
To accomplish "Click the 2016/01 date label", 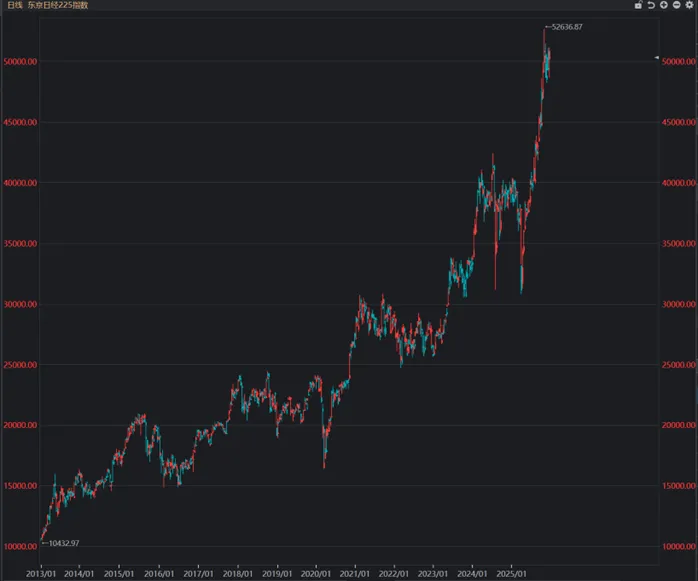I will pyautogui.click(x=159, y=574).
